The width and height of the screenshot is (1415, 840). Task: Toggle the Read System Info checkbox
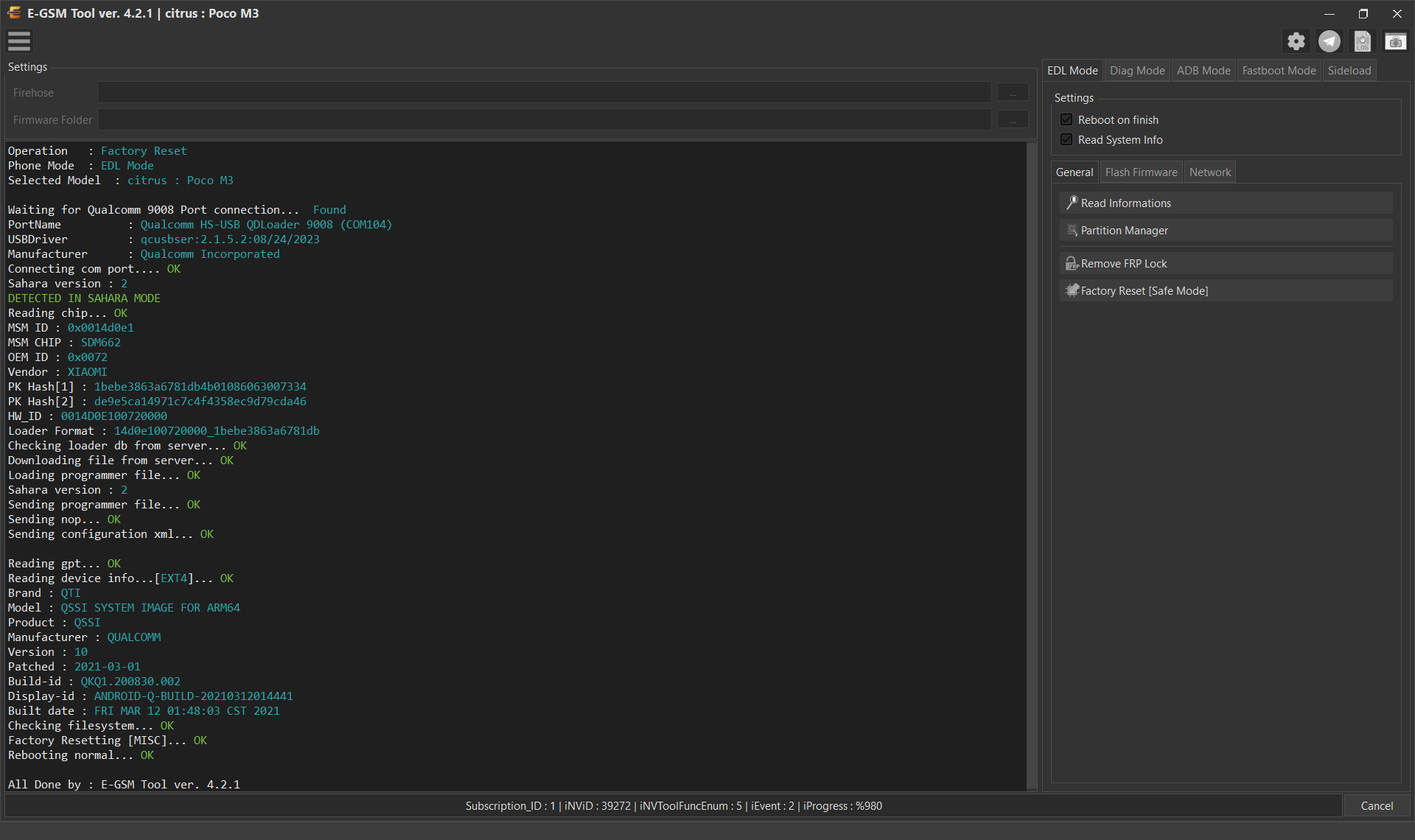pos(1066,139)
